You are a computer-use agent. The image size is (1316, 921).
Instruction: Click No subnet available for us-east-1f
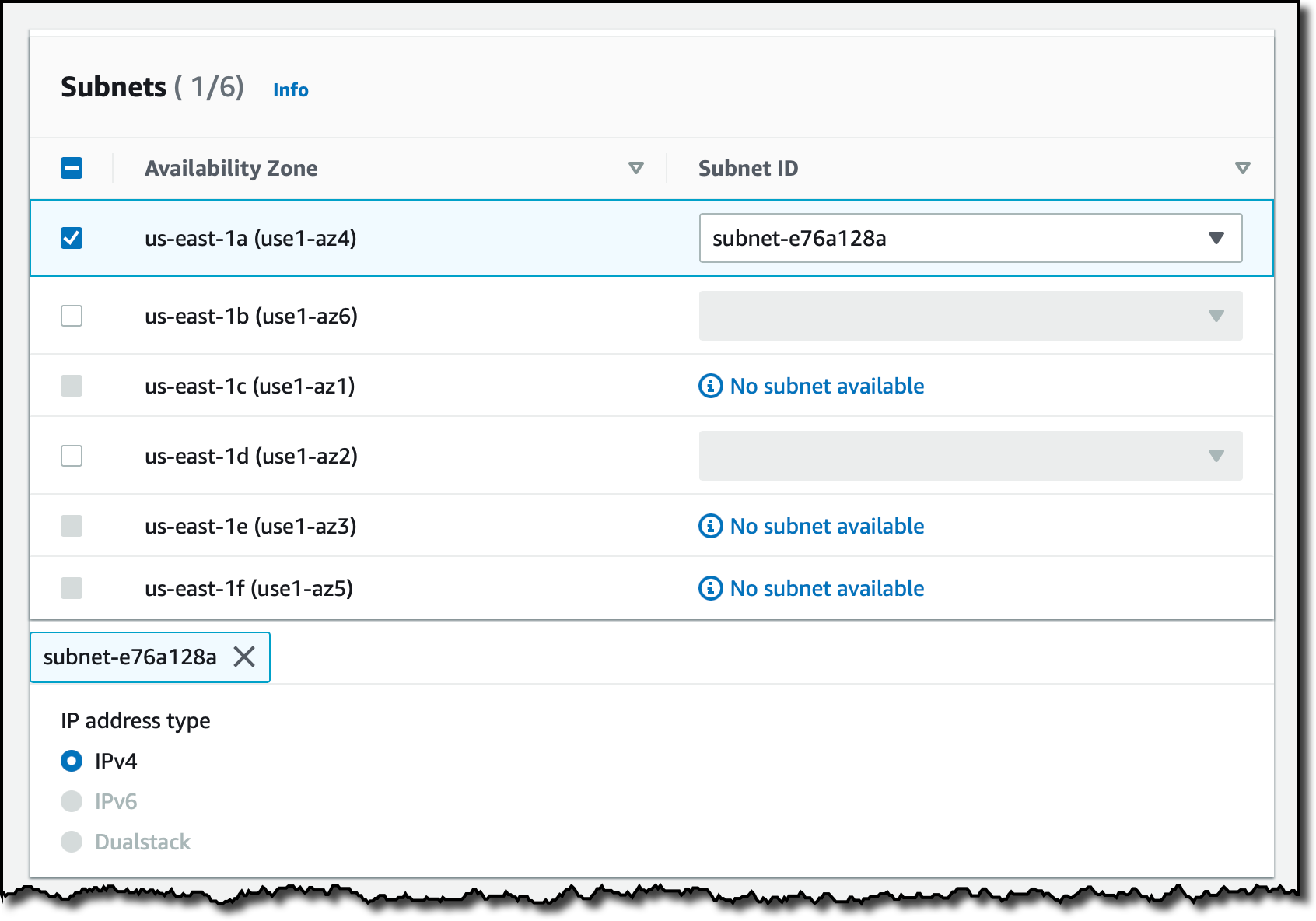[827, 588]
